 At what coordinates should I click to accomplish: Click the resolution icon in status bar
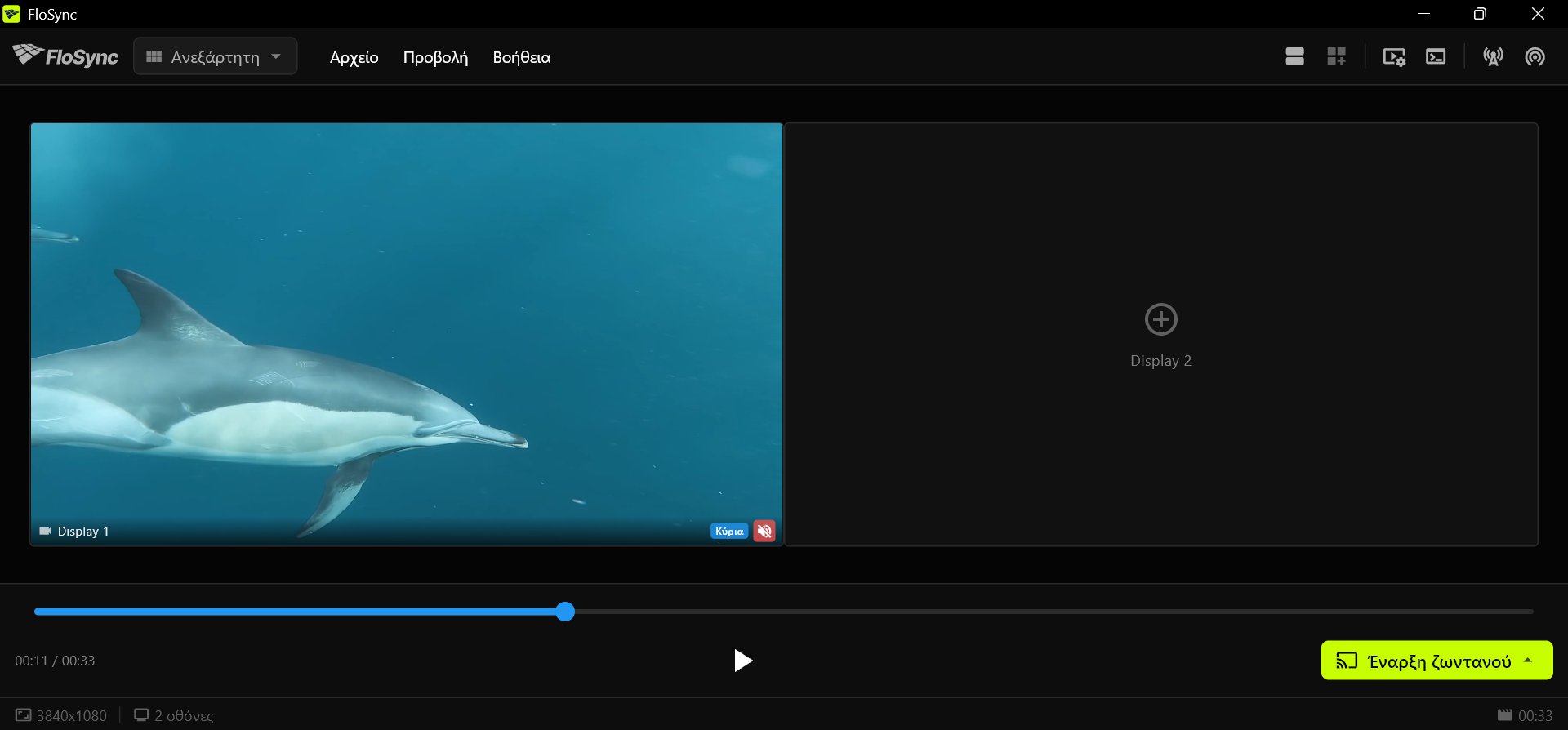coord(24,715)
